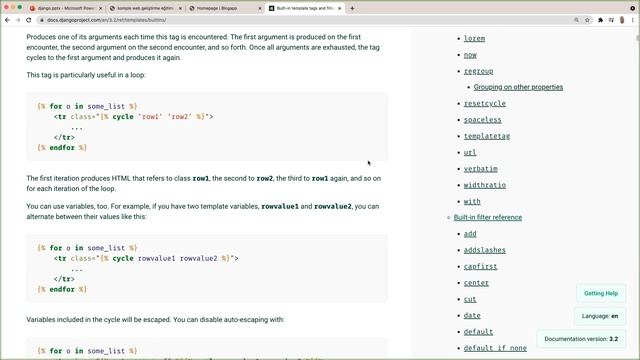Image resolution: width=640 pixels, height=360 pixels.
Task: Open the lorem tag link
Action: pos(474,38)
